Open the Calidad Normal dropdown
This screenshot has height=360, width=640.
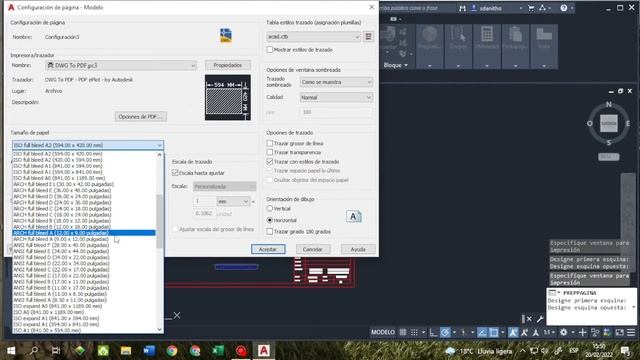point(336,98)
